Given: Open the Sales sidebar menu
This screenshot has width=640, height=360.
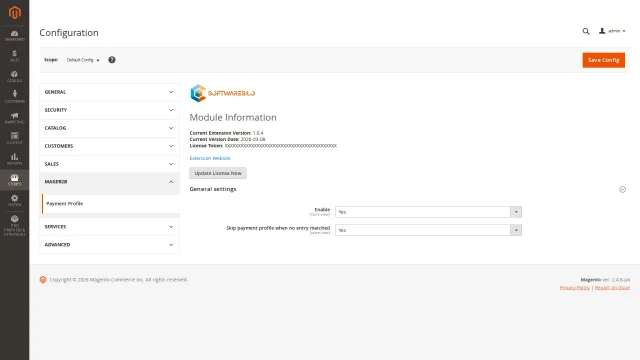Looking at the screenshot, I should click(14, 56).
